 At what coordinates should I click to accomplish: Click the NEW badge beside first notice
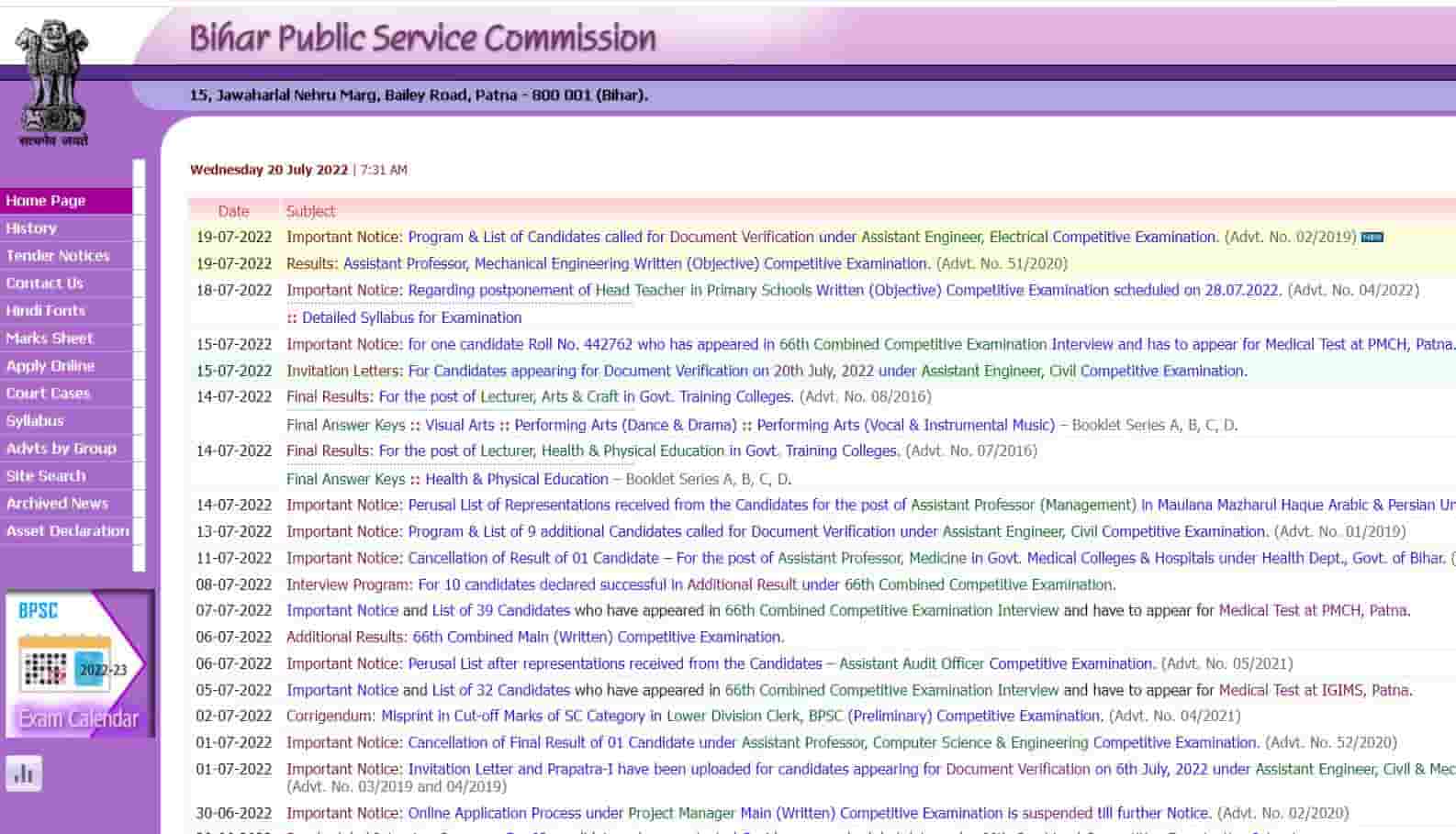point(1372,238)
